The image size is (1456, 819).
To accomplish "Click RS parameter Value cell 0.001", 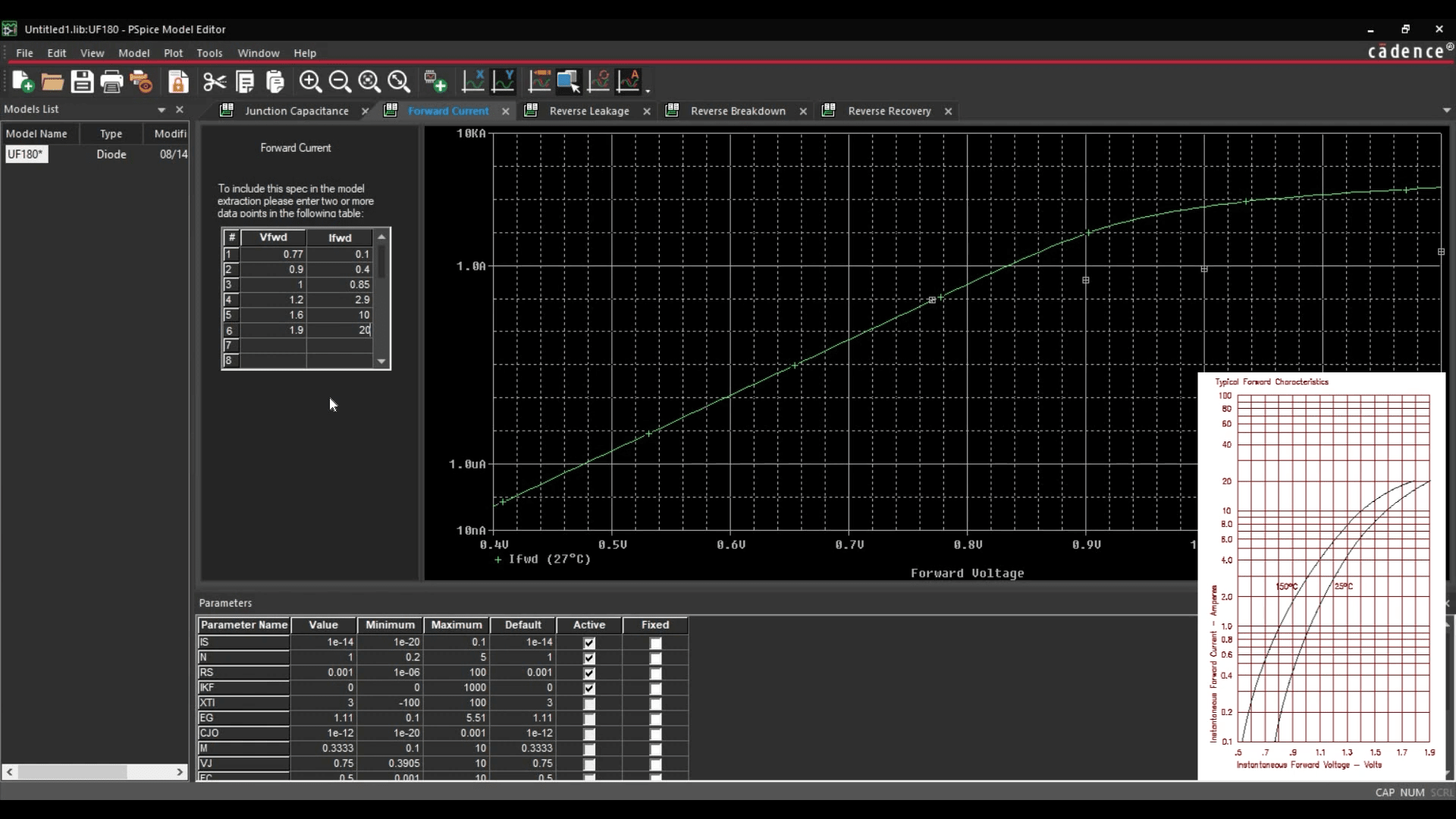I will (x=324, y=673).
